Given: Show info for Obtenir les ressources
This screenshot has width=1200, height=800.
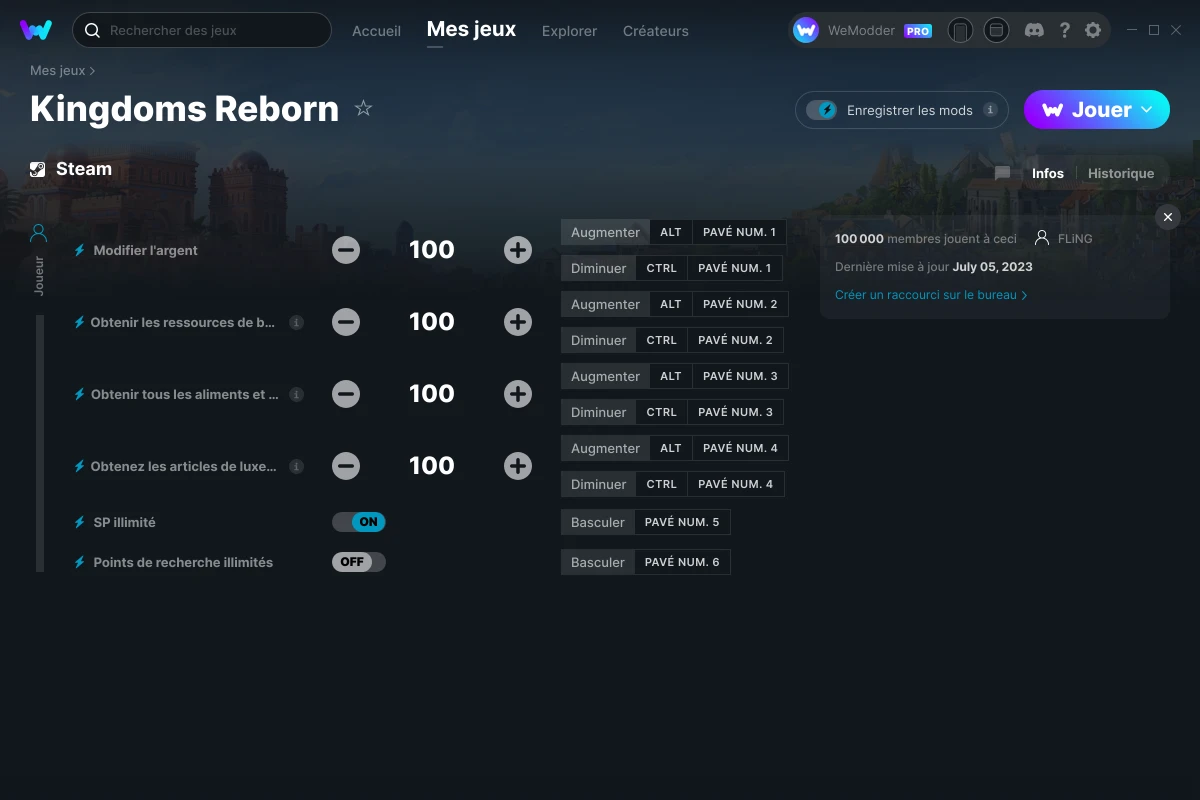Looking at the screenshot, I should (296, 323).
